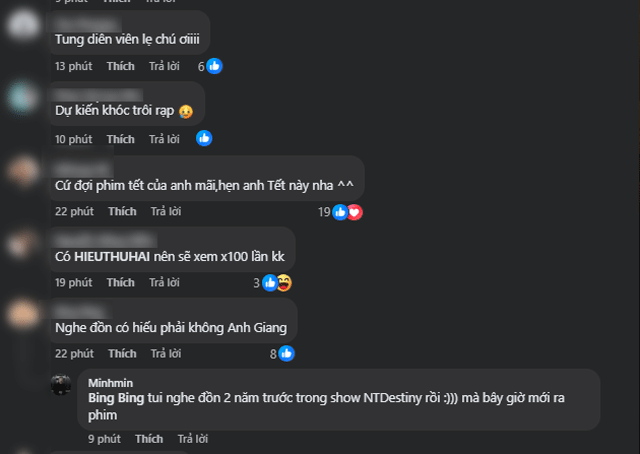Open Minhmin's profile picture
Image resolution: width=640 pixels, height=454 pixels.
point(62,385)
